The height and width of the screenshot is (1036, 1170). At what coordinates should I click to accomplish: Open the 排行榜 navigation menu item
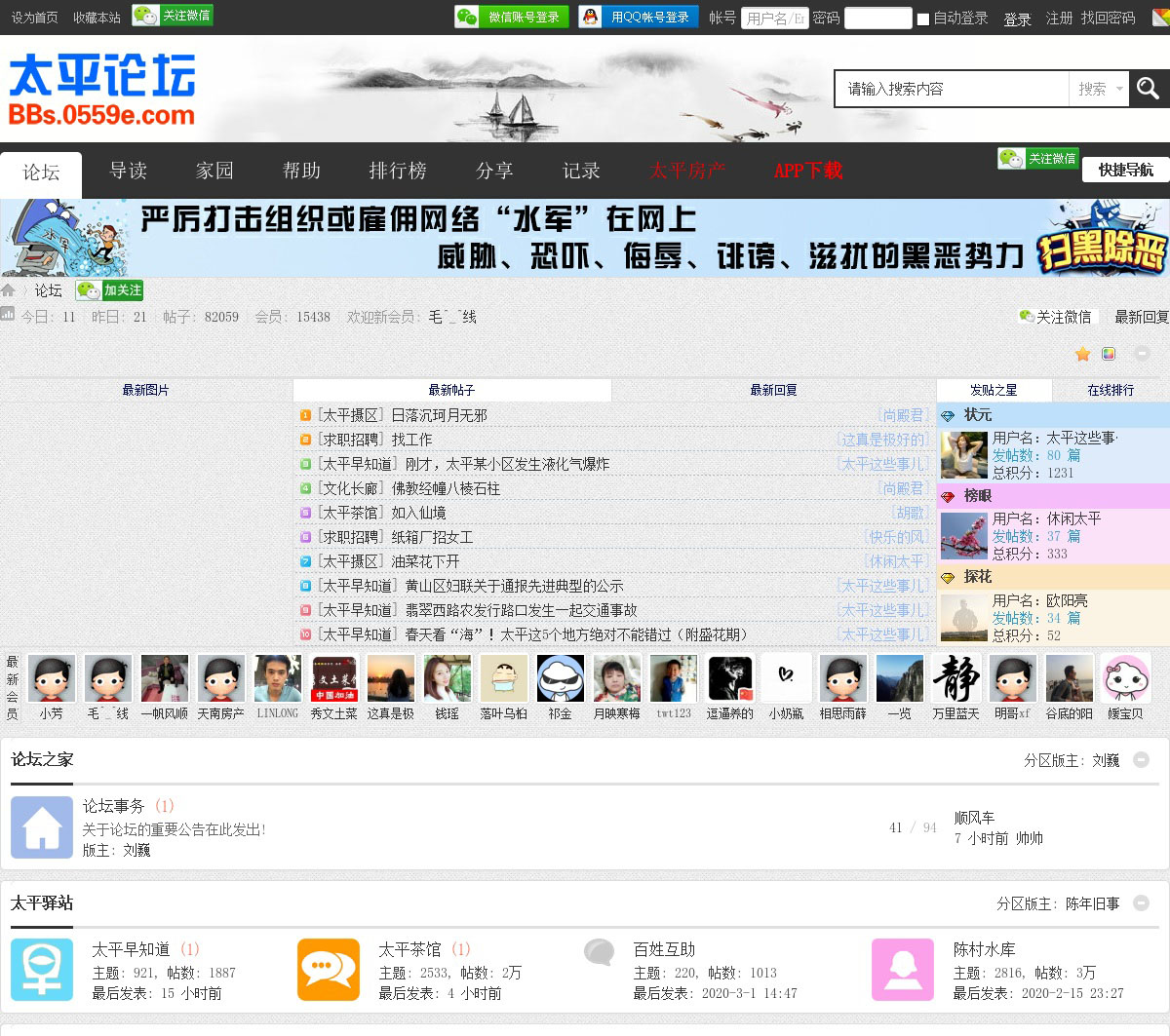tap(398, 171)
